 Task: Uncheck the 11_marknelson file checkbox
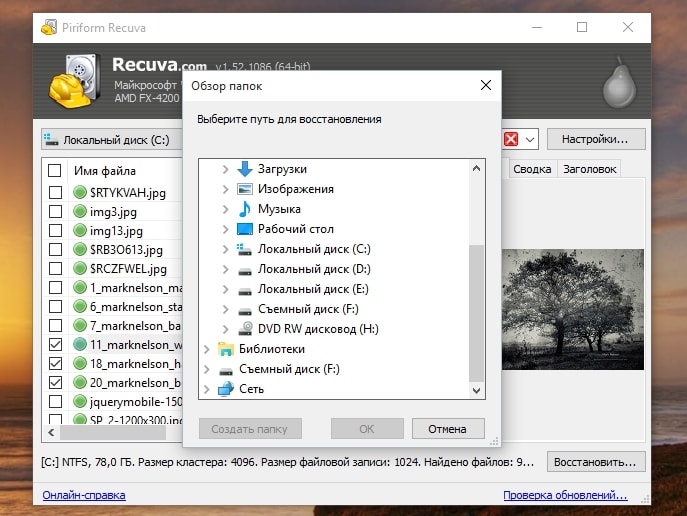(55, 344)
